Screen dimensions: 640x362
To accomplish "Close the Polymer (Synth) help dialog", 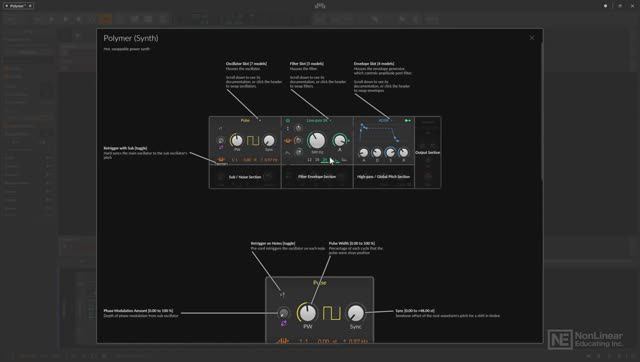I will (532, 38).
